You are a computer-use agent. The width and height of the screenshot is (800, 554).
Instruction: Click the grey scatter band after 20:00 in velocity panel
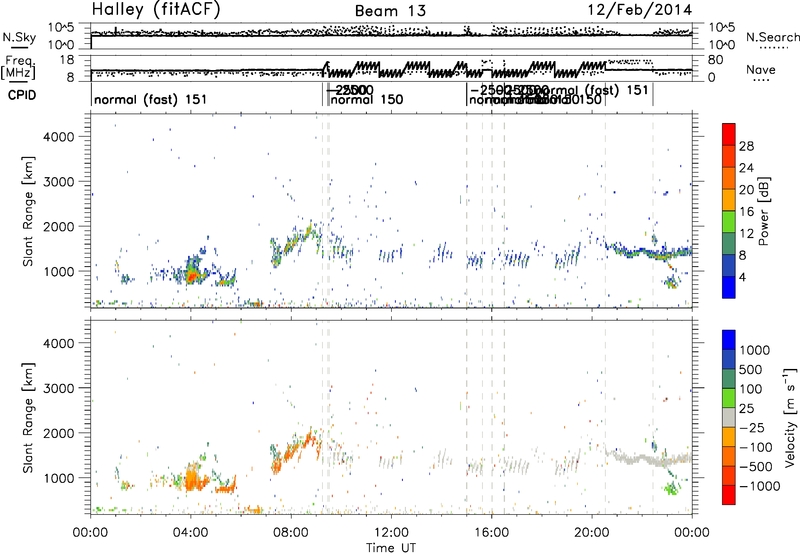coord(648,458)
